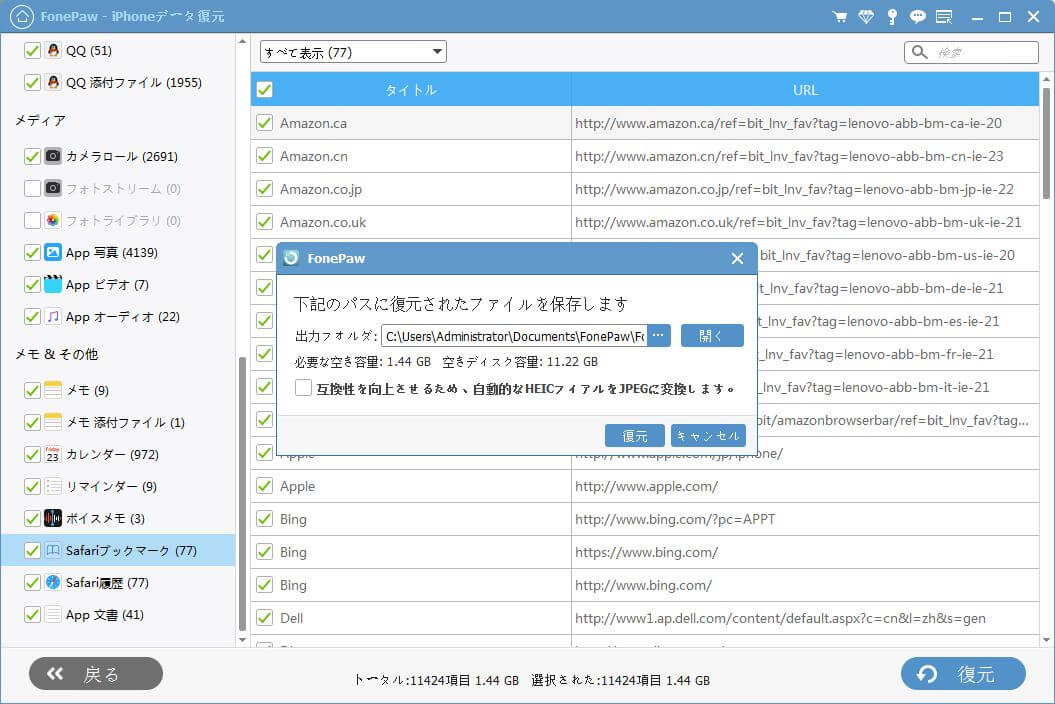Click the App ビデオ clapperboard icon
Screen dimensions: 1055x704
click(53, 284)
